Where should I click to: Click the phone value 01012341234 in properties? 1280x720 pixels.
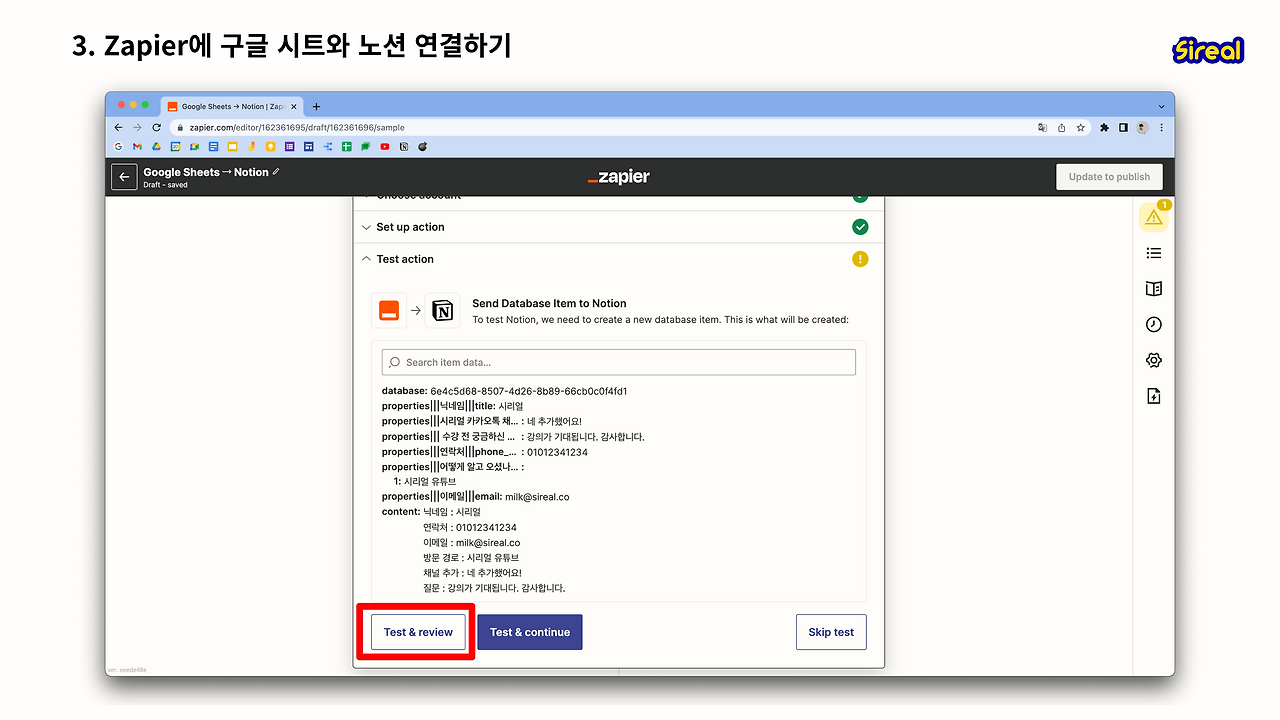point(557,452)
